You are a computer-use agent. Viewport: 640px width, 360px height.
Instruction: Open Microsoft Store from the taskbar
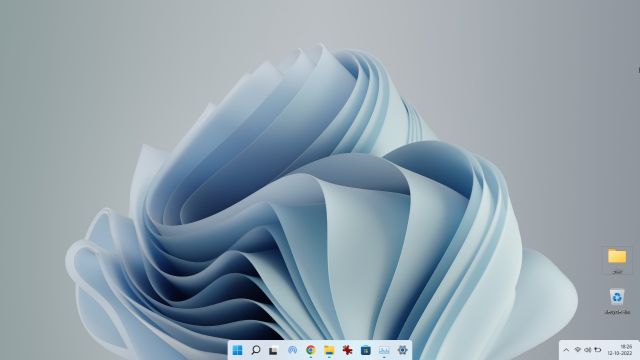coord(366,350)
